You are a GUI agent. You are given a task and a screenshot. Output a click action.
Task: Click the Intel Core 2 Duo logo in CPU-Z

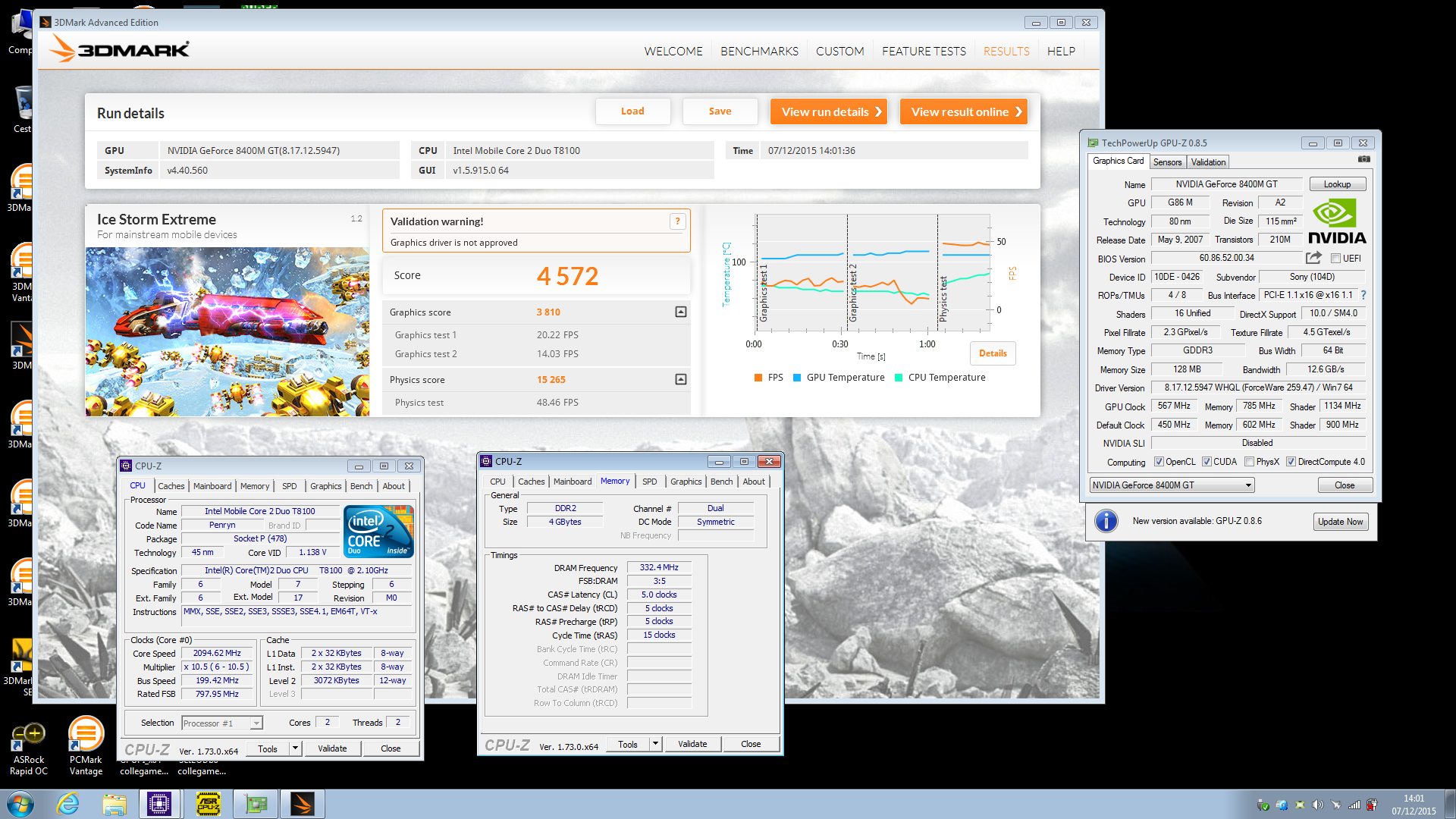378,531
